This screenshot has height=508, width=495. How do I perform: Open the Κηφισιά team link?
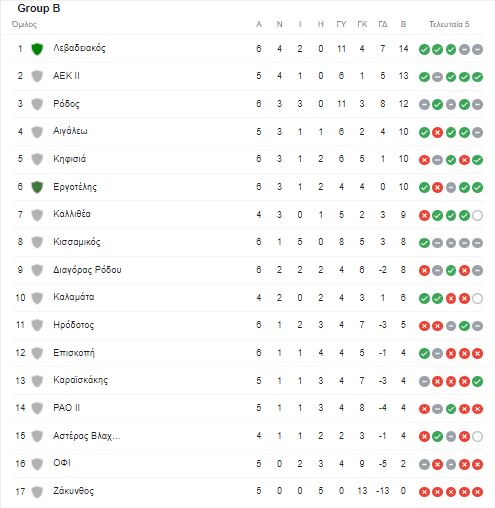(x=69, y=159)
